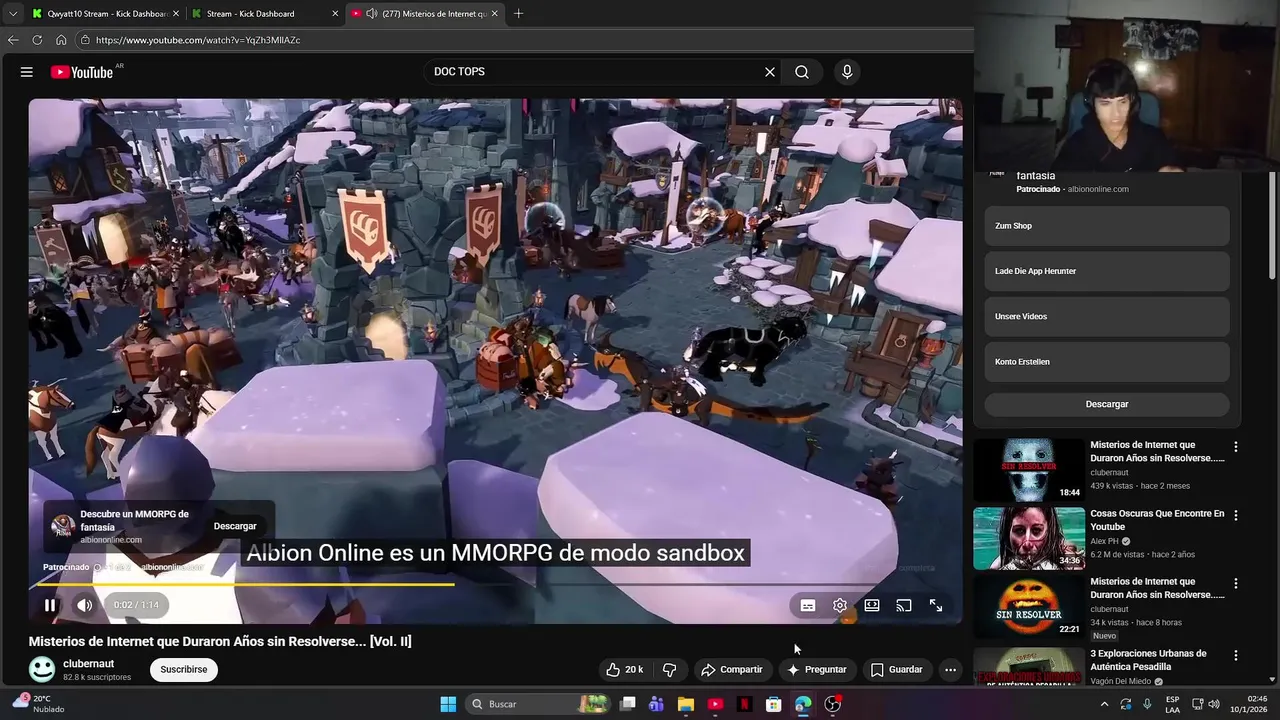The height and width of the screenshot is (720, 1280).
Task: Open Netflix from the taskbar
Action: (744, 704)
